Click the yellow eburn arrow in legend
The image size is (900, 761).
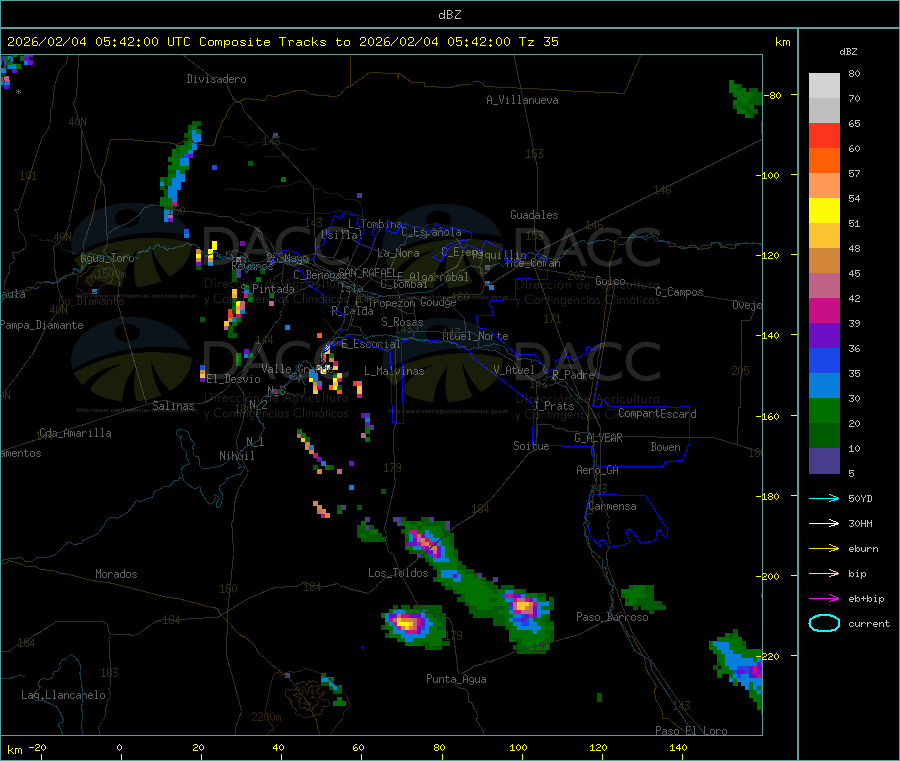[824, 548]
